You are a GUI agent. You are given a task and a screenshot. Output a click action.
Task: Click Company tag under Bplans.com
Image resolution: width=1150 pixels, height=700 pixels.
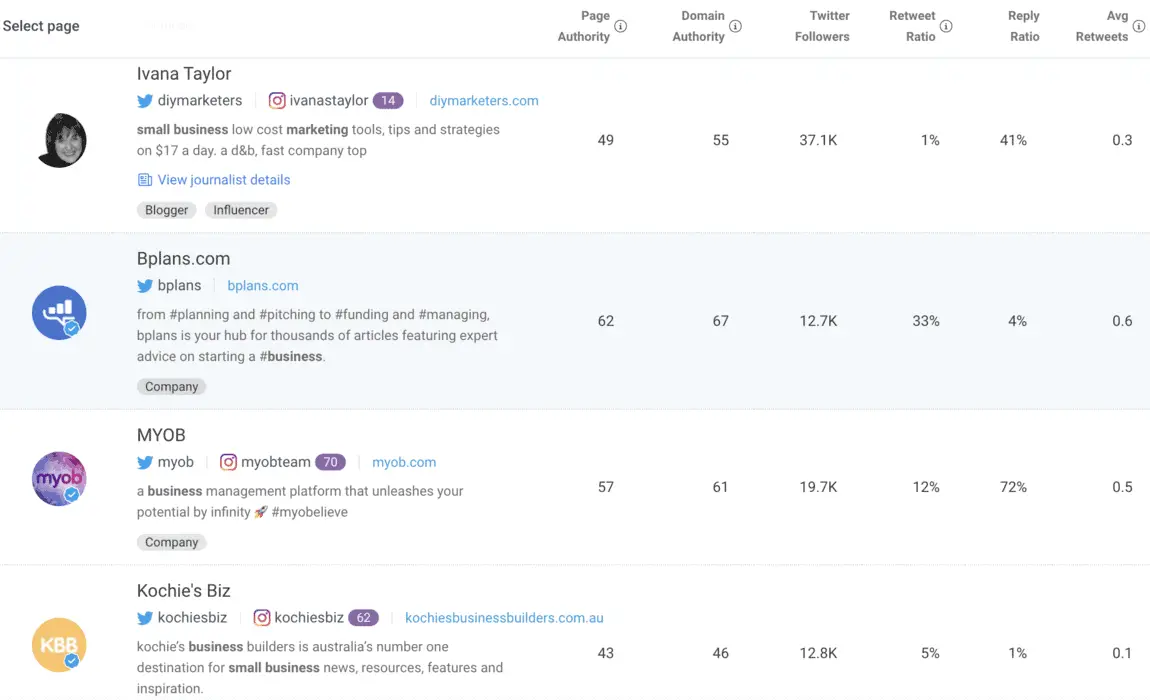click(172, 387)
